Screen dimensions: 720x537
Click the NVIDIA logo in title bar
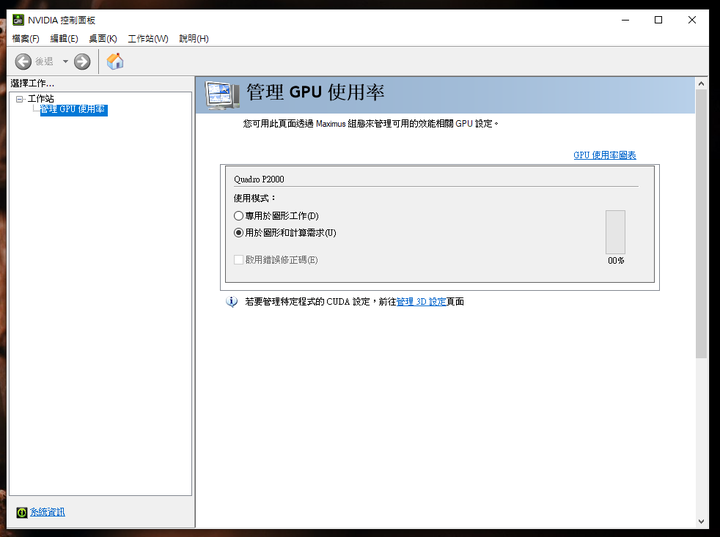18,20
